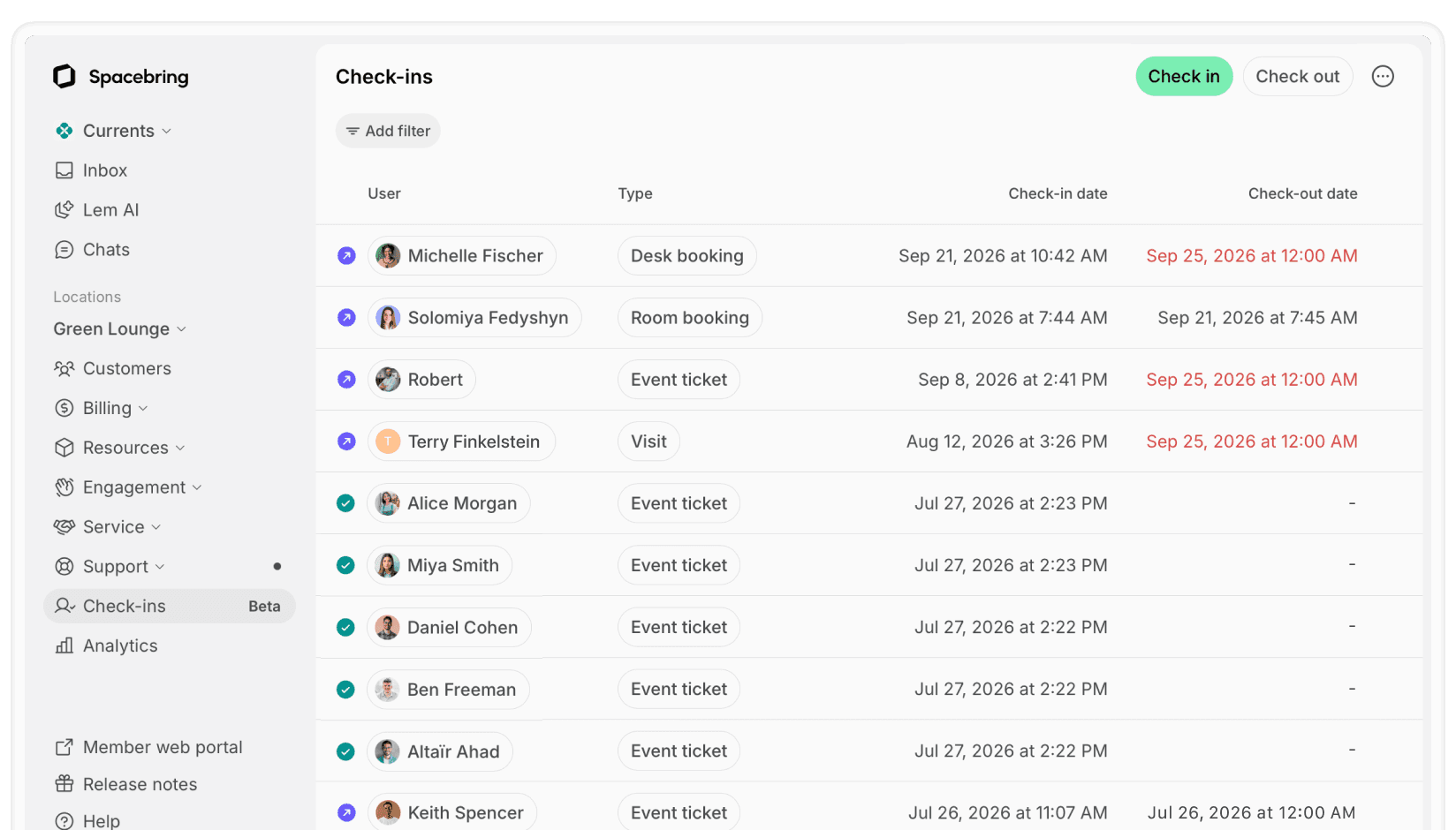Screen dimensions: 1456x830
Task: Click the Terry Finkelstein user chip
Action: (x=461, y=441)
